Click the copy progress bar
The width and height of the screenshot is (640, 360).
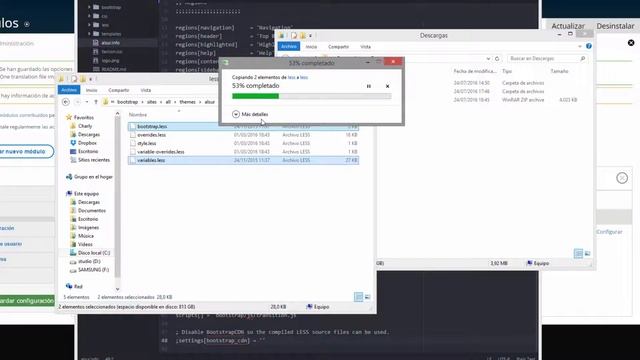click(x=311, y=96)
